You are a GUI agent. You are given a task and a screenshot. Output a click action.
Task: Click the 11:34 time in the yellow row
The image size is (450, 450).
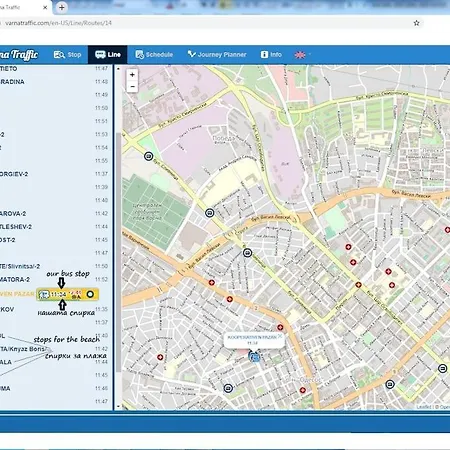tap(58, 294)
